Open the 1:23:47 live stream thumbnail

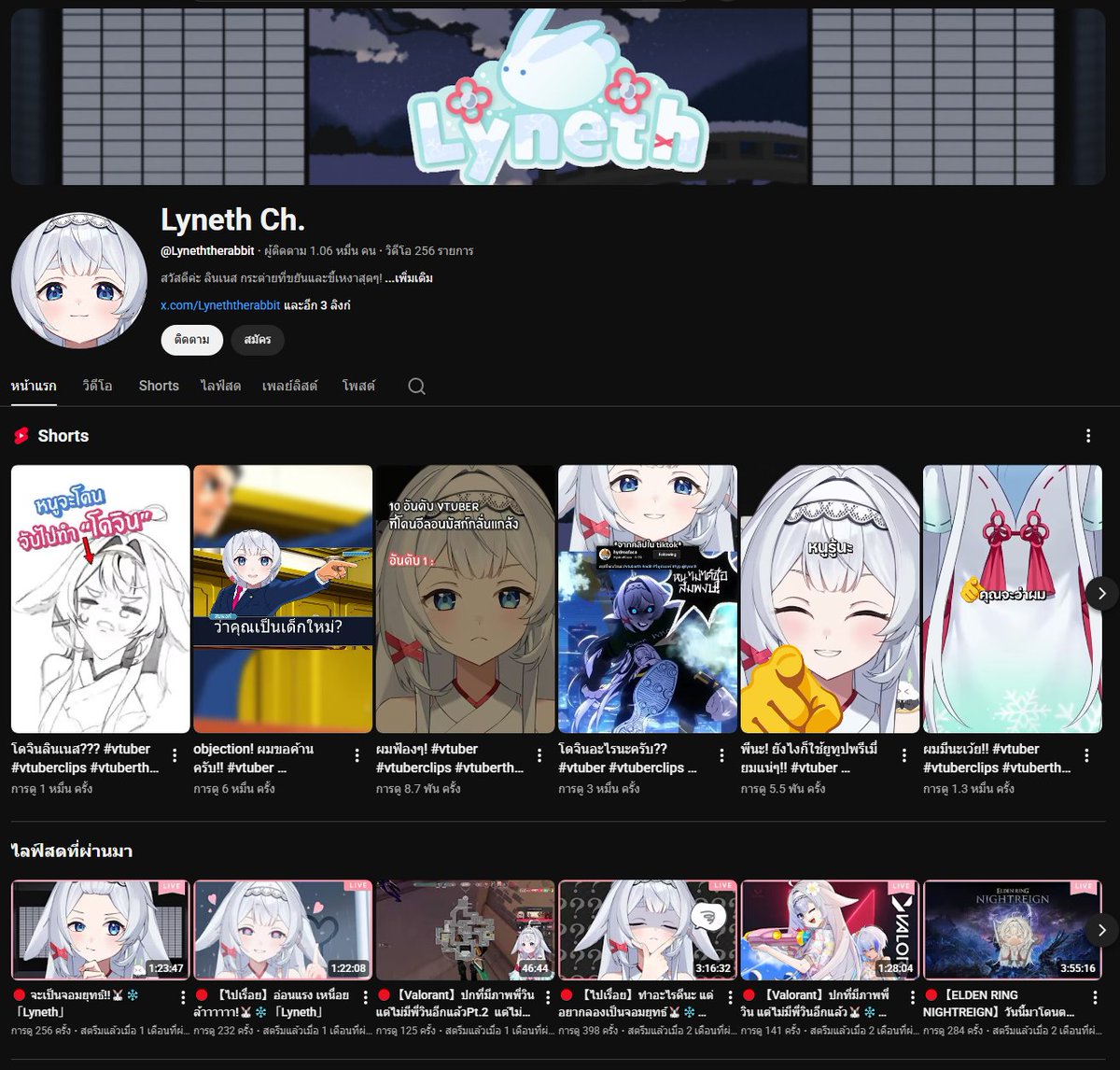[100, 930]
